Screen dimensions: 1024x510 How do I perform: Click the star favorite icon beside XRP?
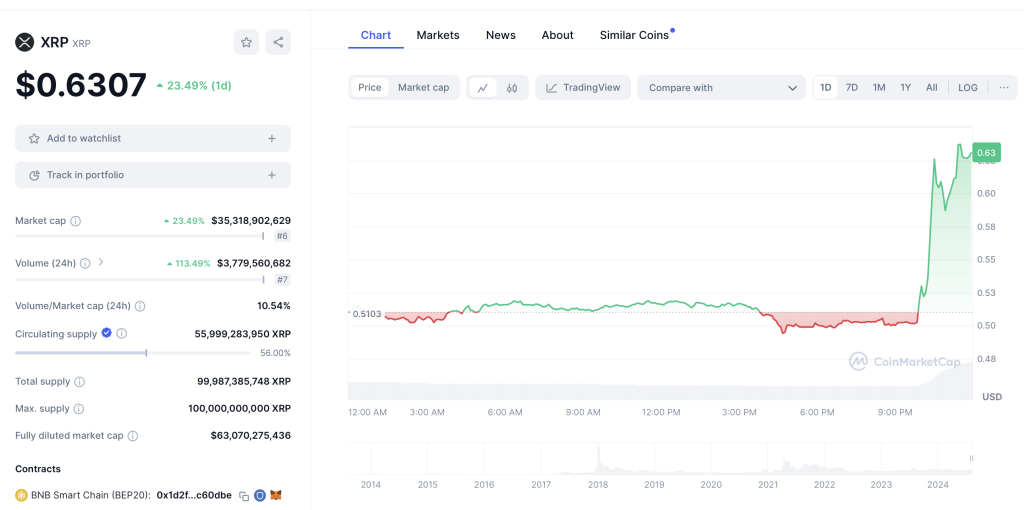click(246, 42)
